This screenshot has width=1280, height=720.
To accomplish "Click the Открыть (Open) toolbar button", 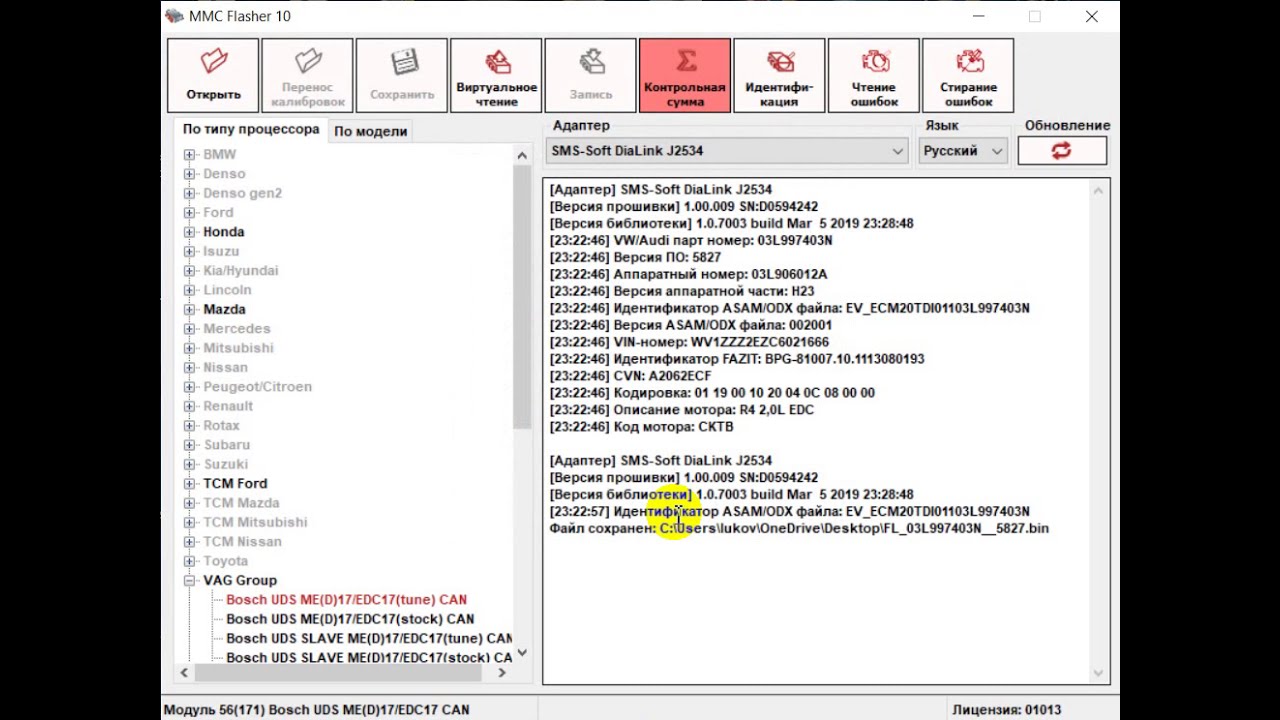I will point(213,76).
